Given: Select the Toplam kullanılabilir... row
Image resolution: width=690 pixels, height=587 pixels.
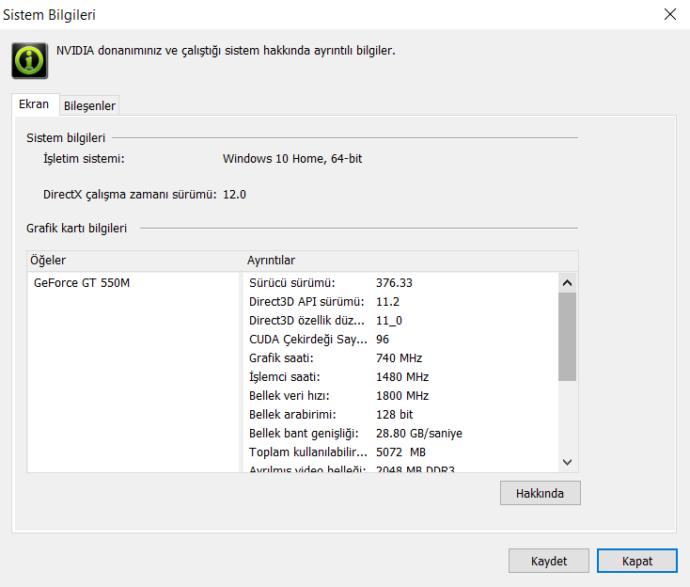Looking at the screenshot, I should click(400, 452).
